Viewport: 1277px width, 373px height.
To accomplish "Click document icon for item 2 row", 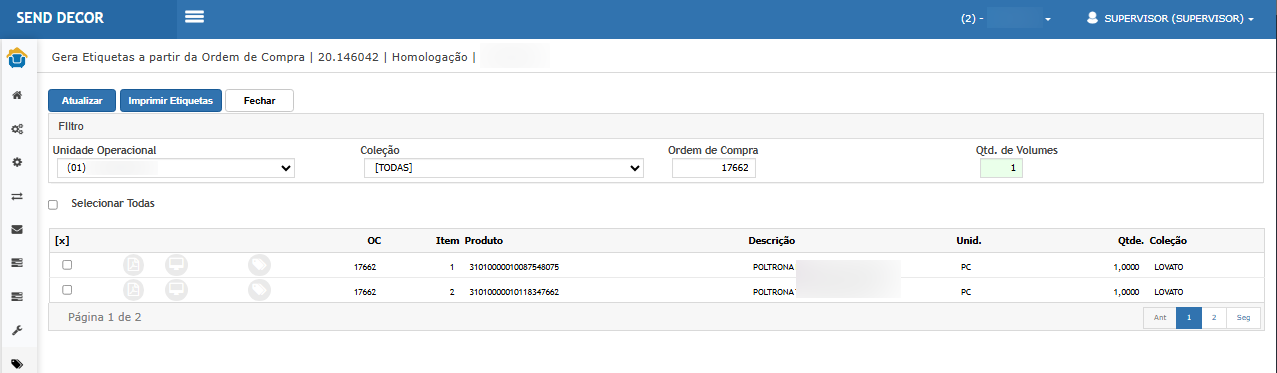I will tap(134, 290).
